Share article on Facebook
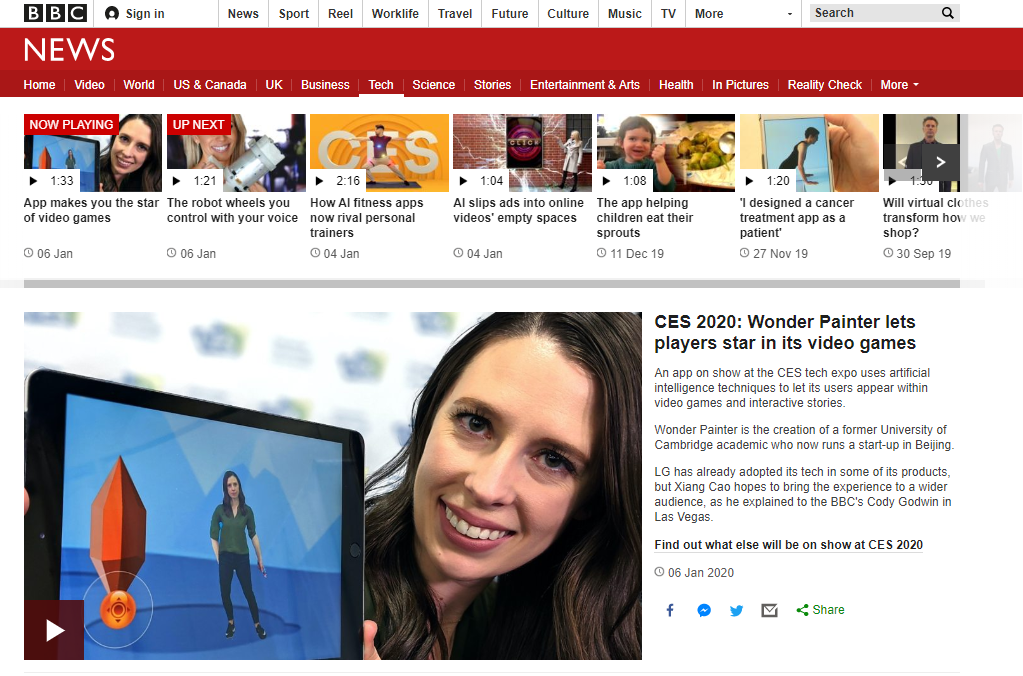1023x676 pixels. click(670, 610)
